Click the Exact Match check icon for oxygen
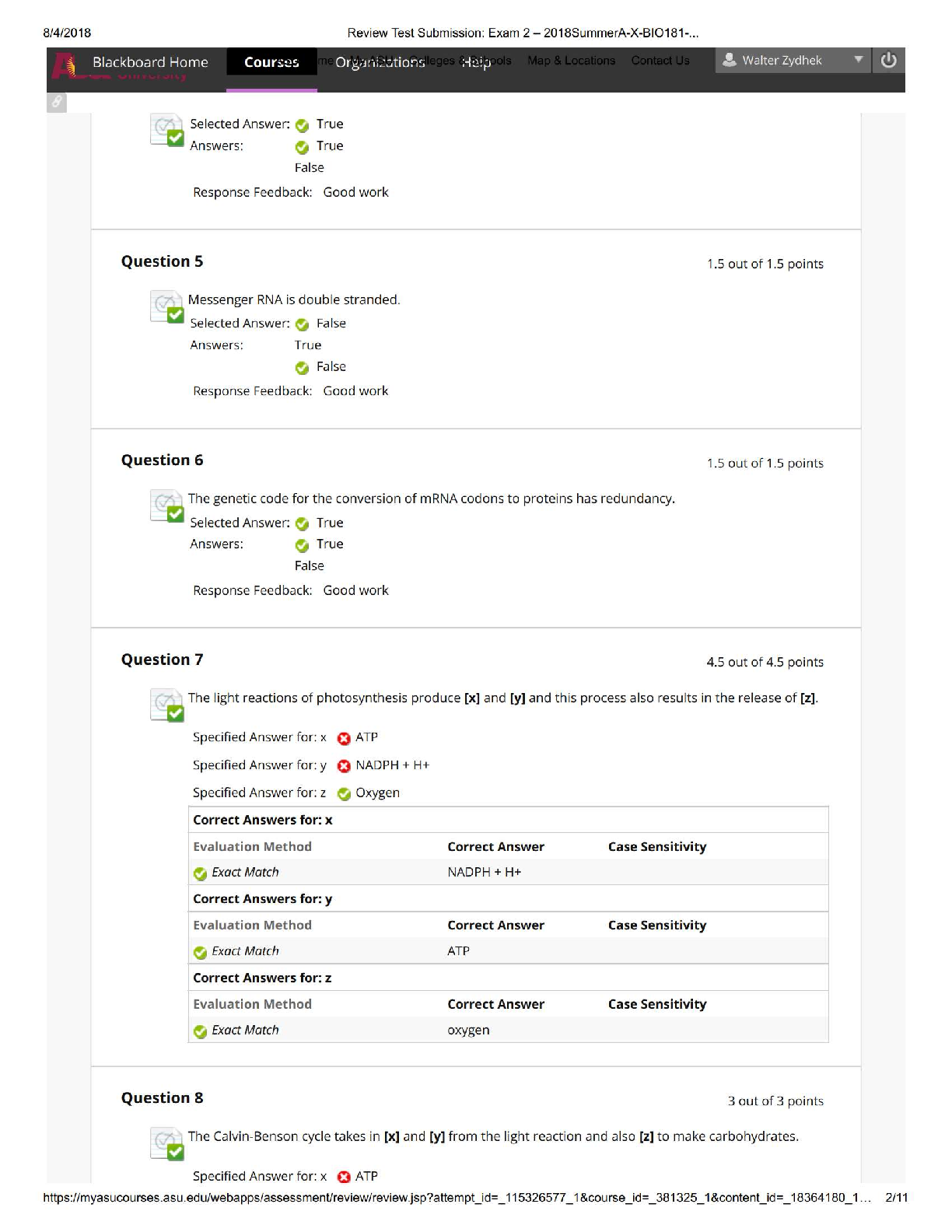This screenshot has height=1232, width=952. tap(200, 1031)
